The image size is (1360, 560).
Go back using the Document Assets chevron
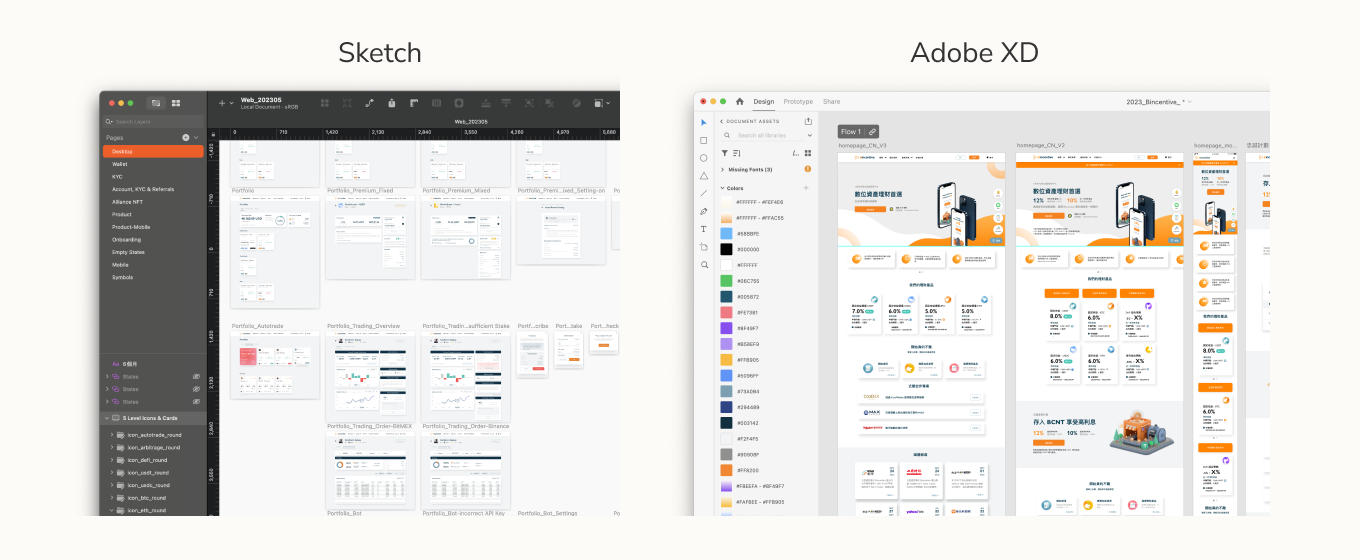[x=722, y=121]
